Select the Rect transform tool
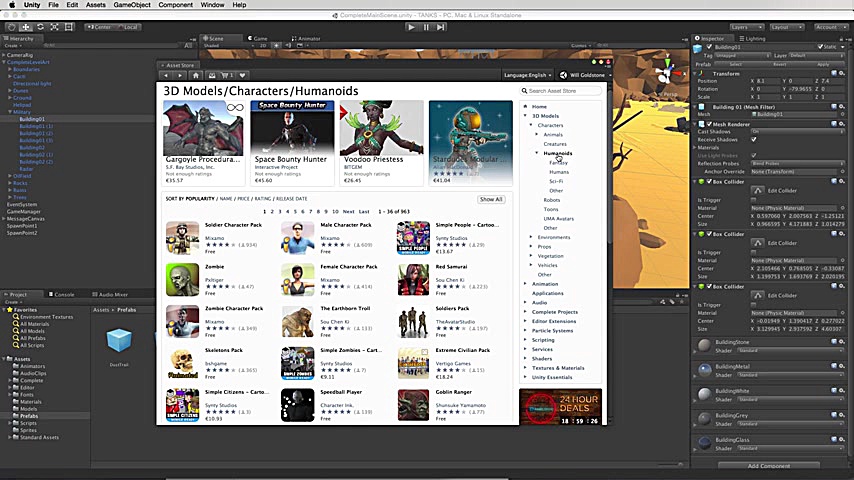This screenshot has width=854, height=480. pos(69,27)
